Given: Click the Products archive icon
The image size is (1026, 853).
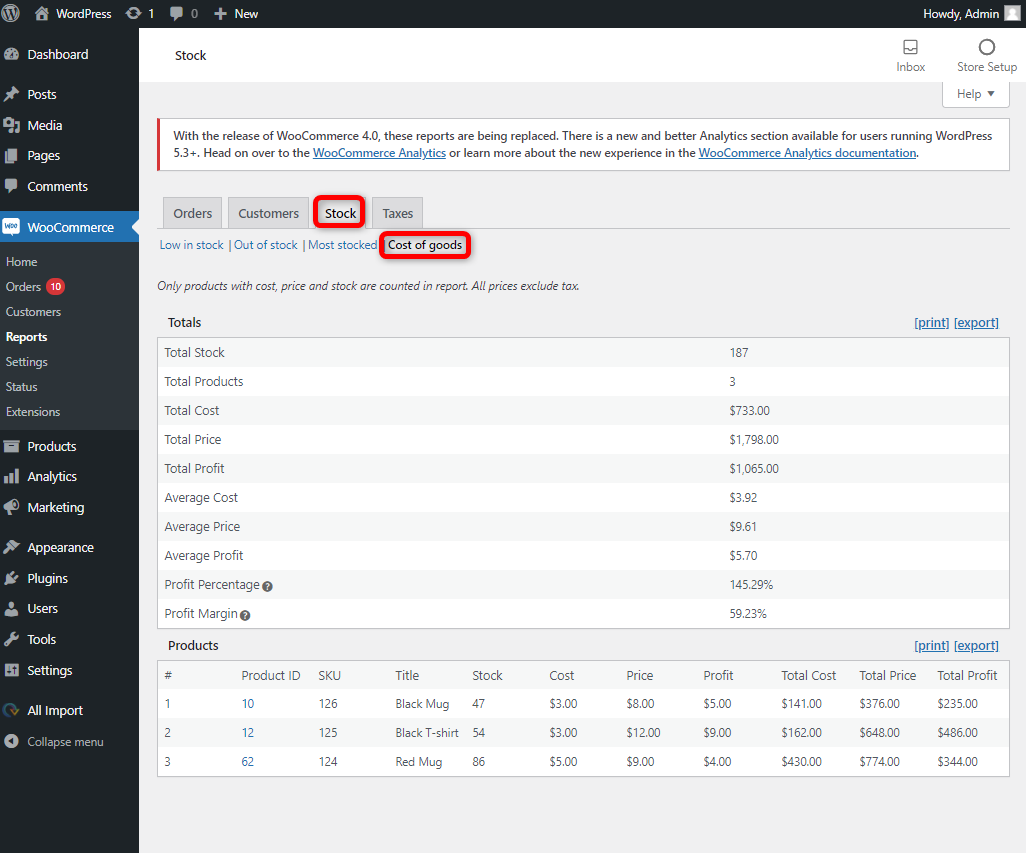Looking at the screenshot, I should click(11, 446).
